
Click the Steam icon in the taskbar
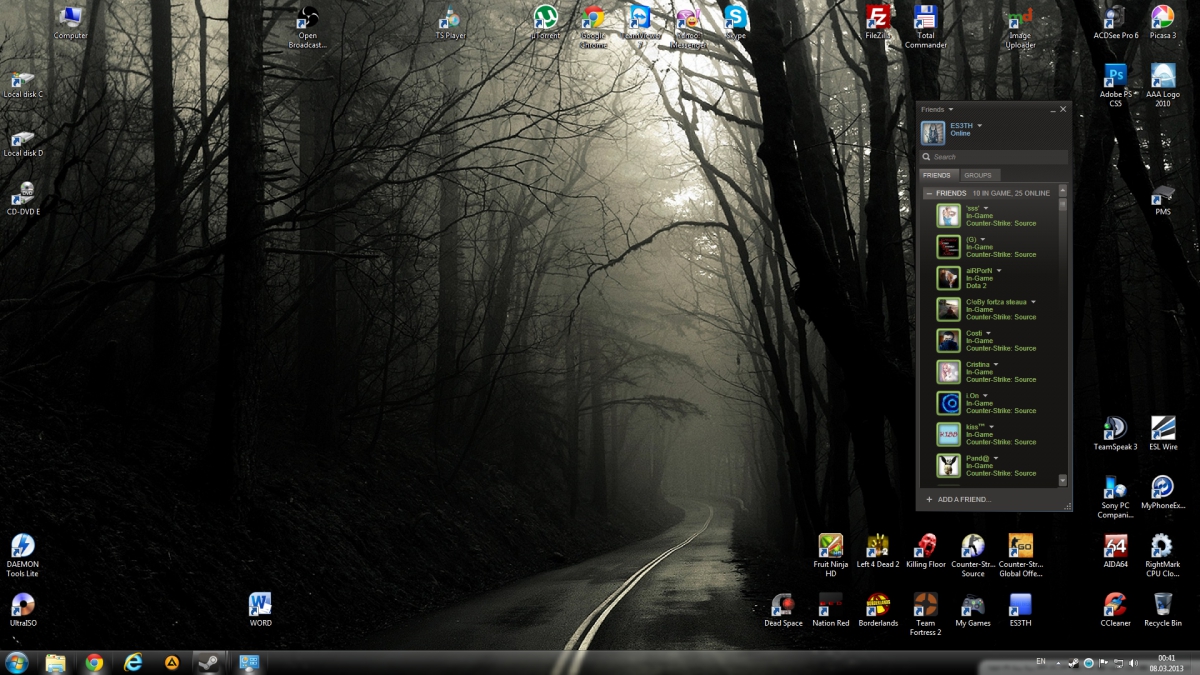pyautogui.click(x=209, y=663)
